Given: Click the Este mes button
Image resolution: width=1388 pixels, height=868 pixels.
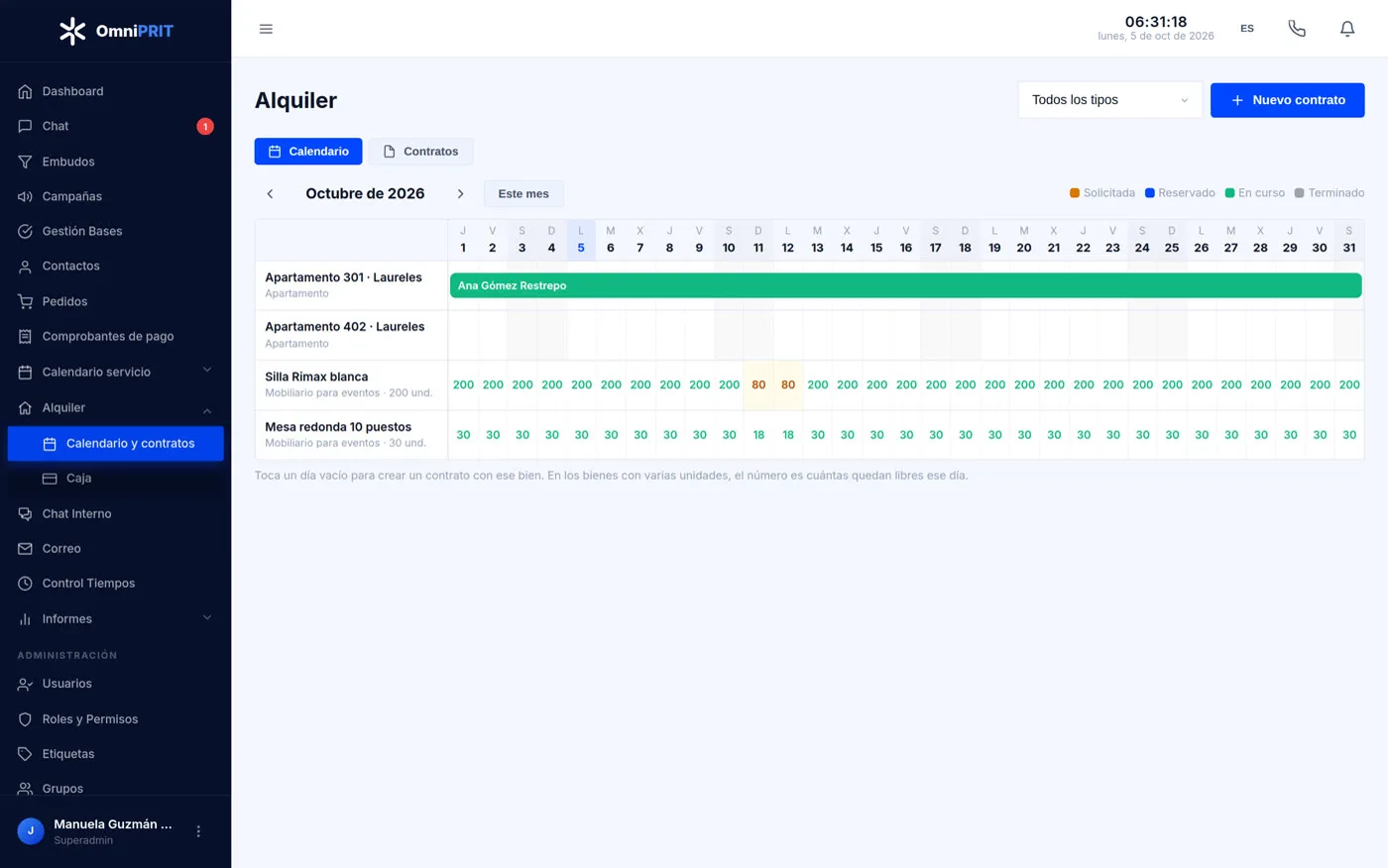Looking at the screenshot, I should (x=523, y=194).
